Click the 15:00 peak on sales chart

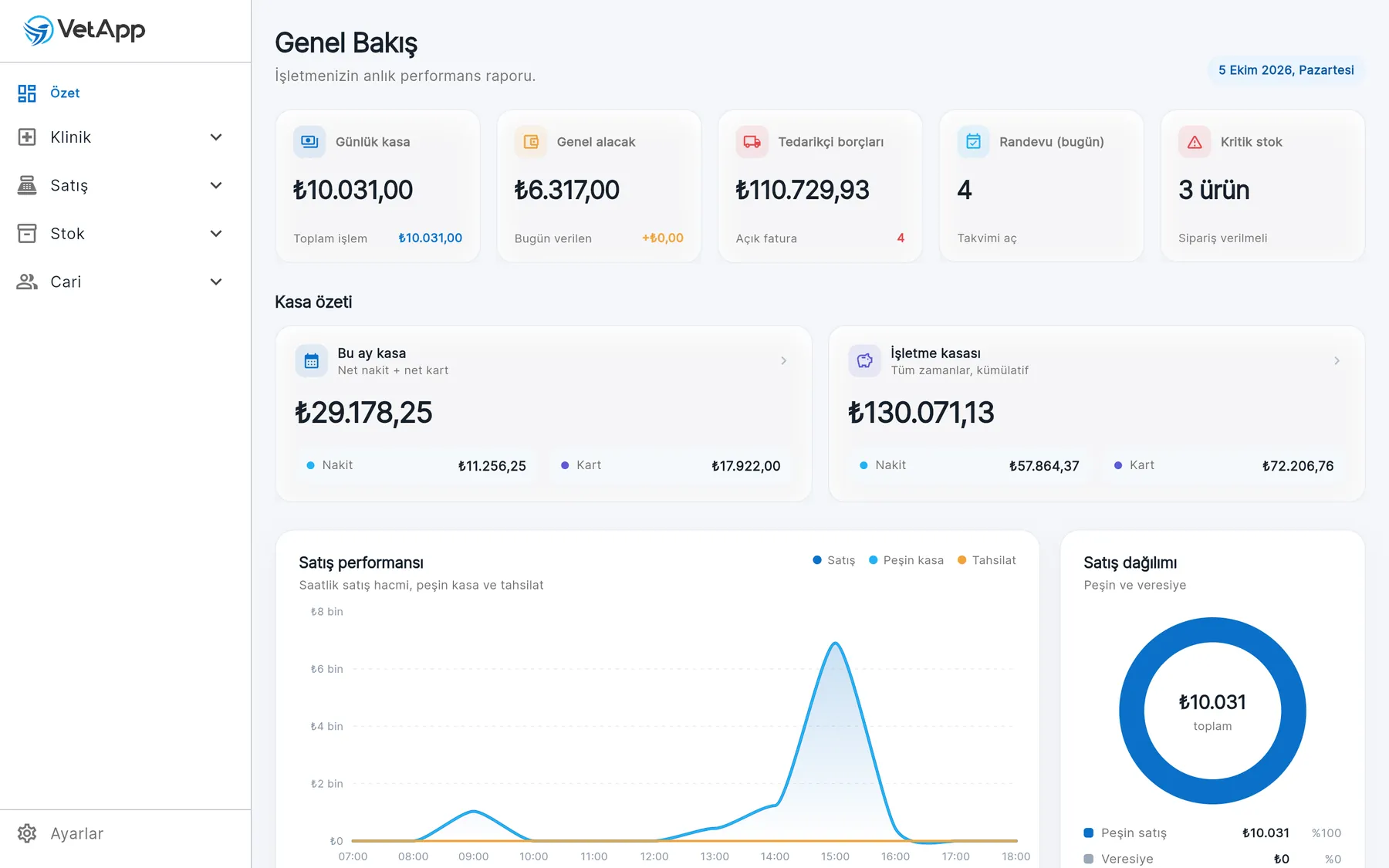[x=835, y=643]
